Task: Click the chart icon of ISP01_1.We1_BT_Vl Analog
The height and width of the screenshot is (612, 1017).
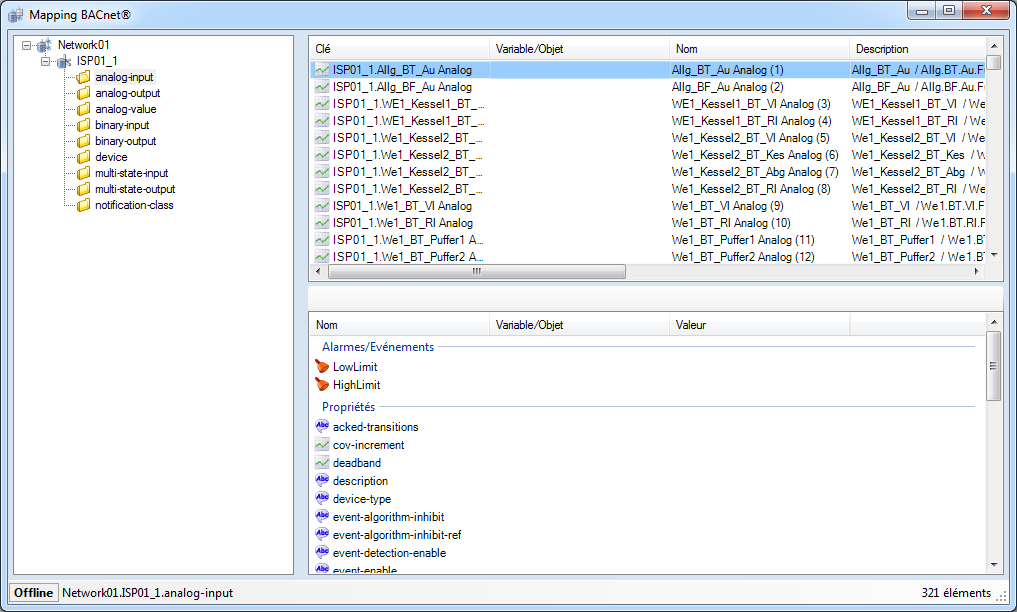Action: pyautogui.click(x=322, y=206)
